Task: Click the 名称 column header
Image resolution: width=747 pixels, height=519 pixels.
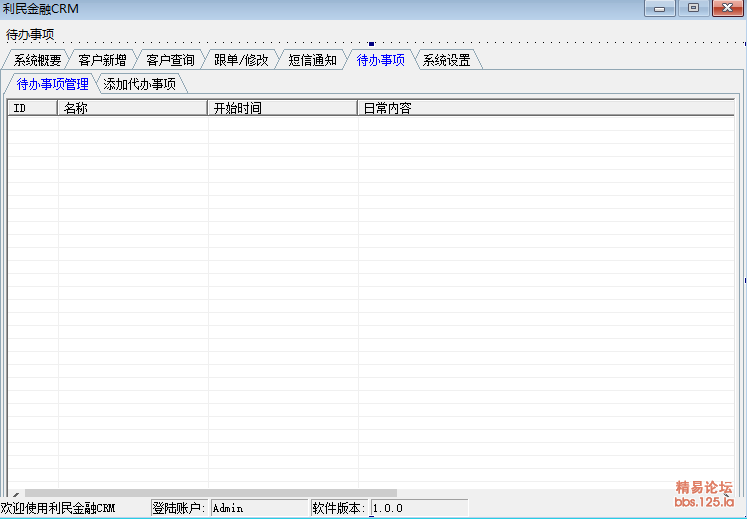Action: [132, 108]
